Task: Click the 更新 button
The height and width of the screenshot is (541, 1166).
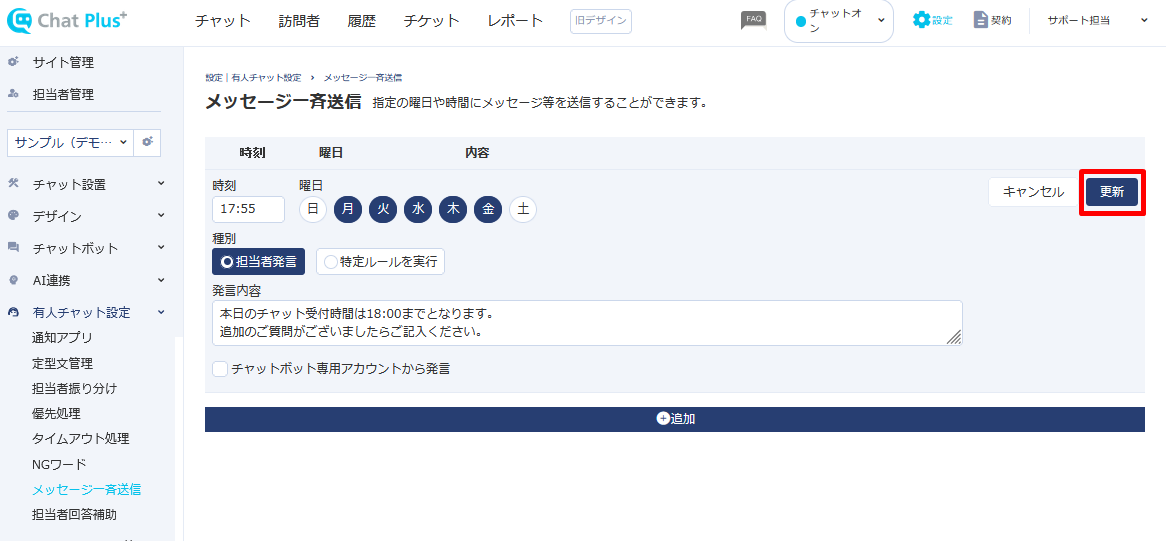Action: [1112, 192]
